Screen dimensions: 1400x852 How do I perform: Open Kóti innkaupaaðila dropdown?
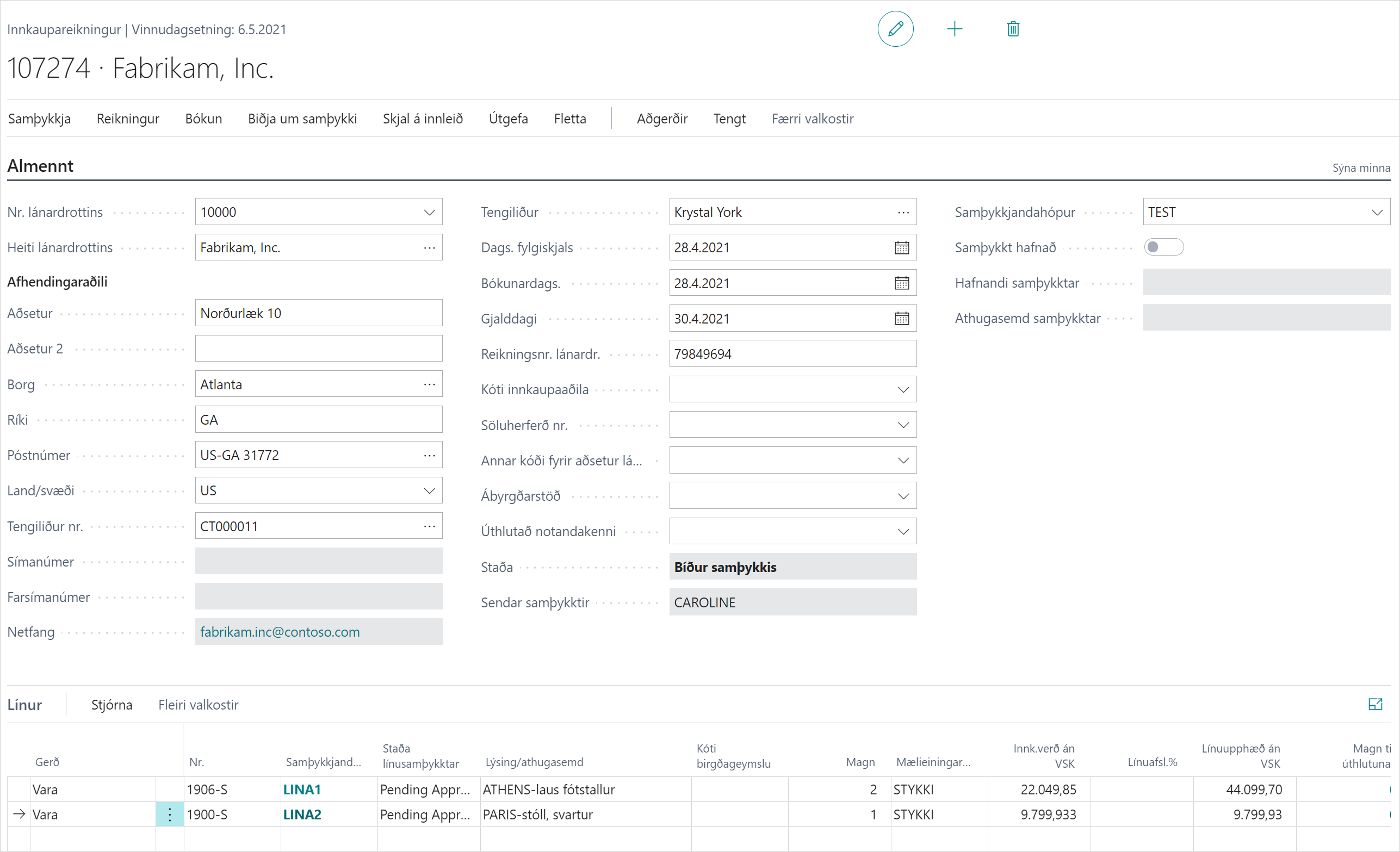(903, 390)
